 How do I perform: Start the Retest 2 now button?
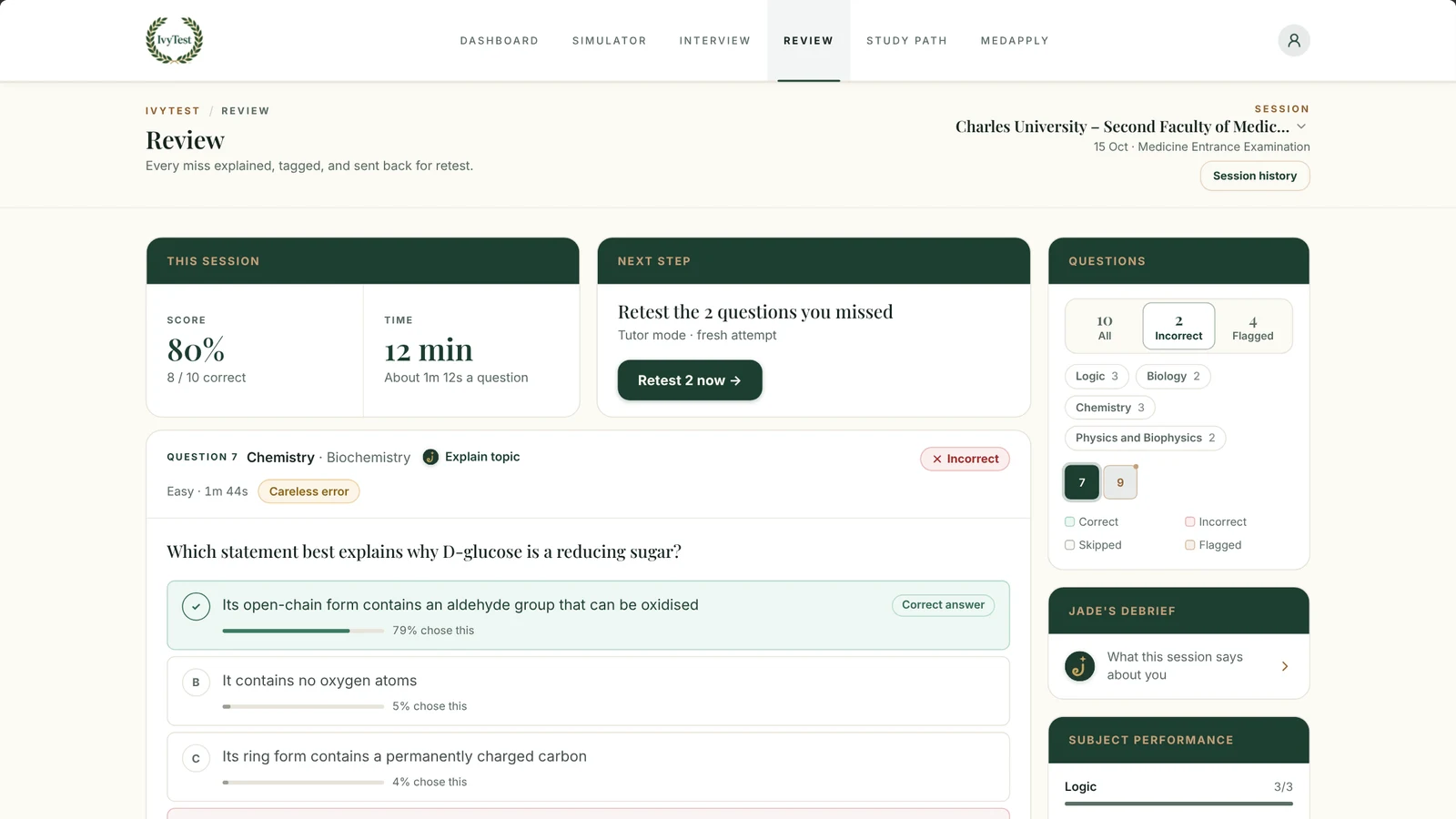(690, 380)
